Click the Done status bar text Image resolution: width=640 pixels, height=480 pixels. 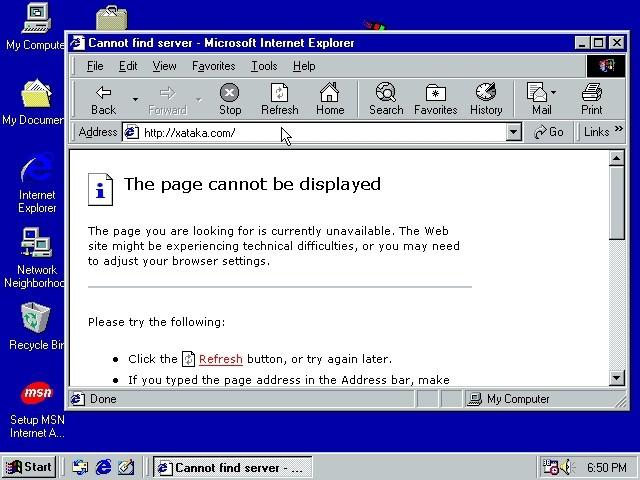[x=103, y=399]
